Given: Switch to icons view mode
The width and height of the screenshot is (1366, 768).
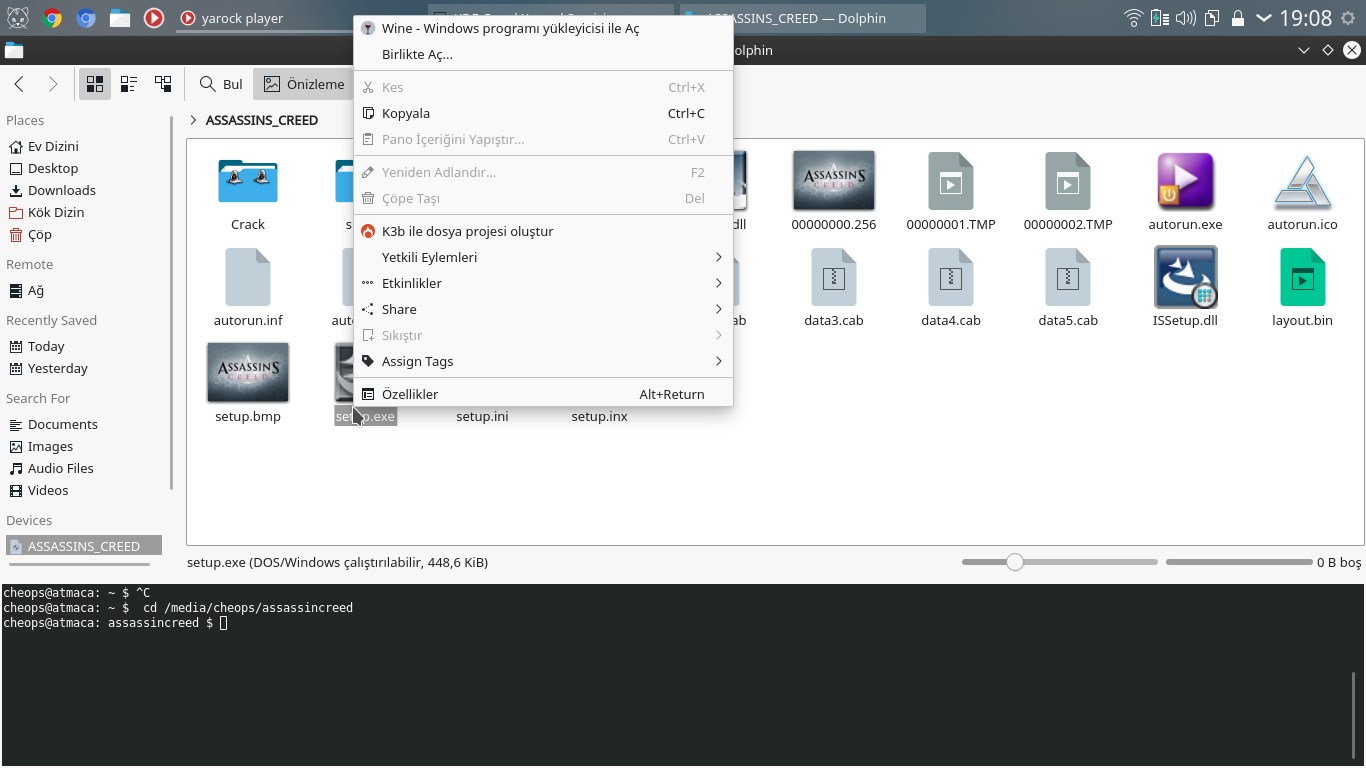Looking at the screenshot, I should point(95,84).
